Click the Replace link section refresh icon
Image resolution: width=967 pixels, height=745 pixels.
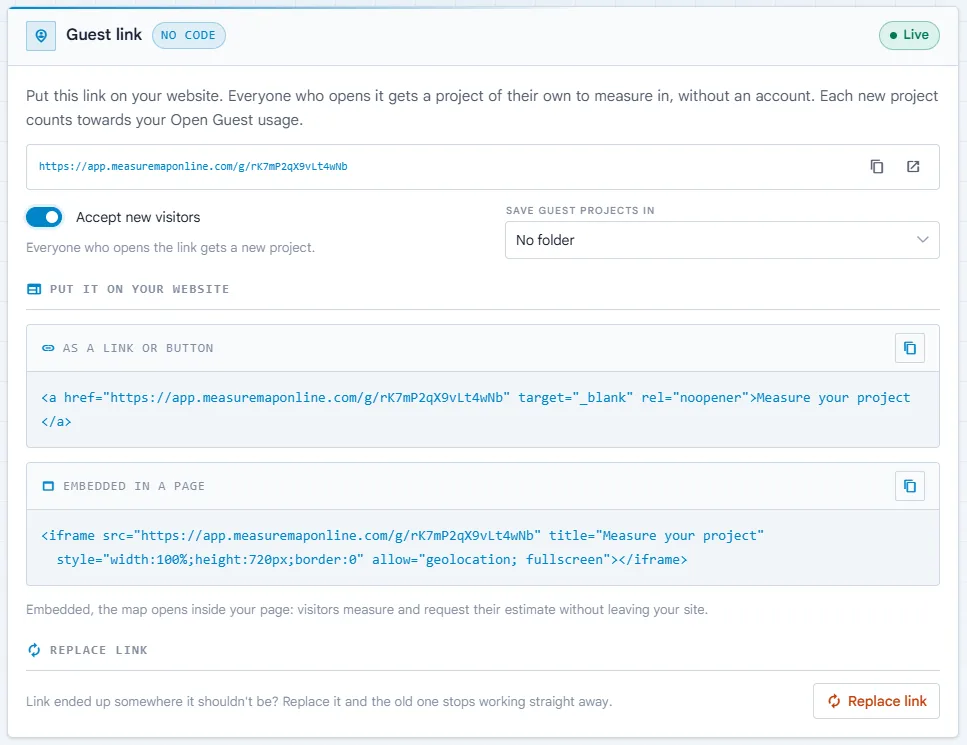pyautogui.click(x=34, y=650)
